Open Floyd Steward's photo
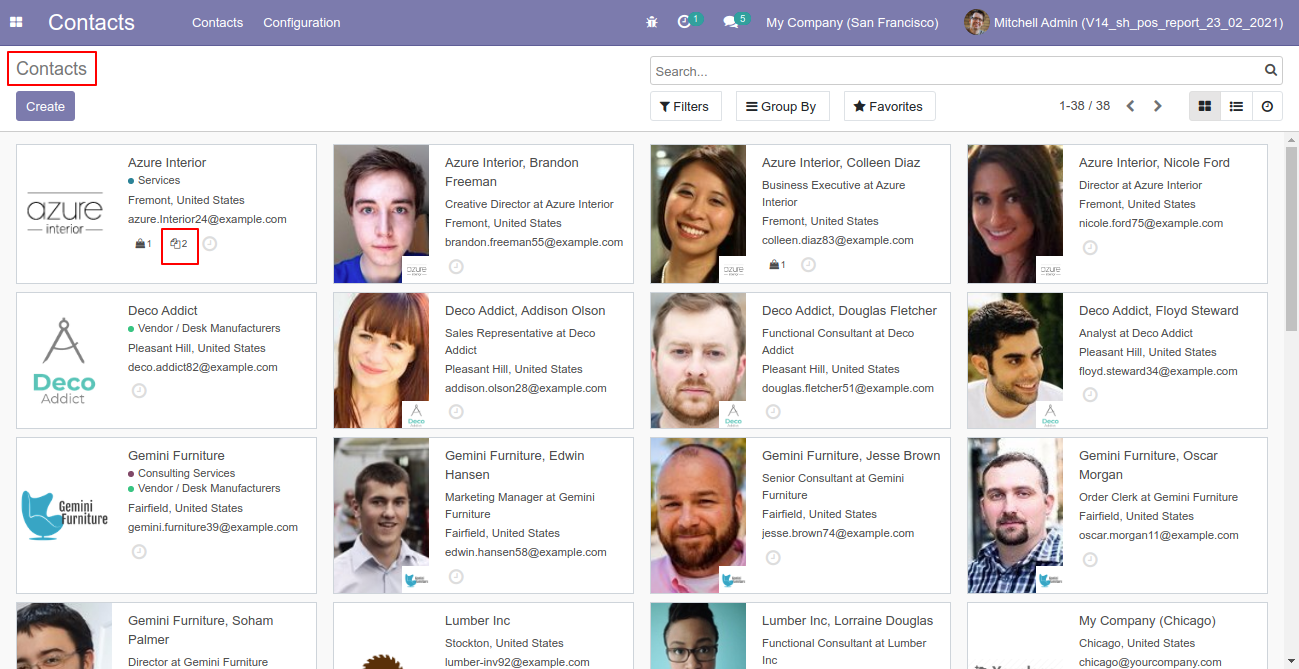This screenshot has height=669, width=1299. click(1016, 360)
